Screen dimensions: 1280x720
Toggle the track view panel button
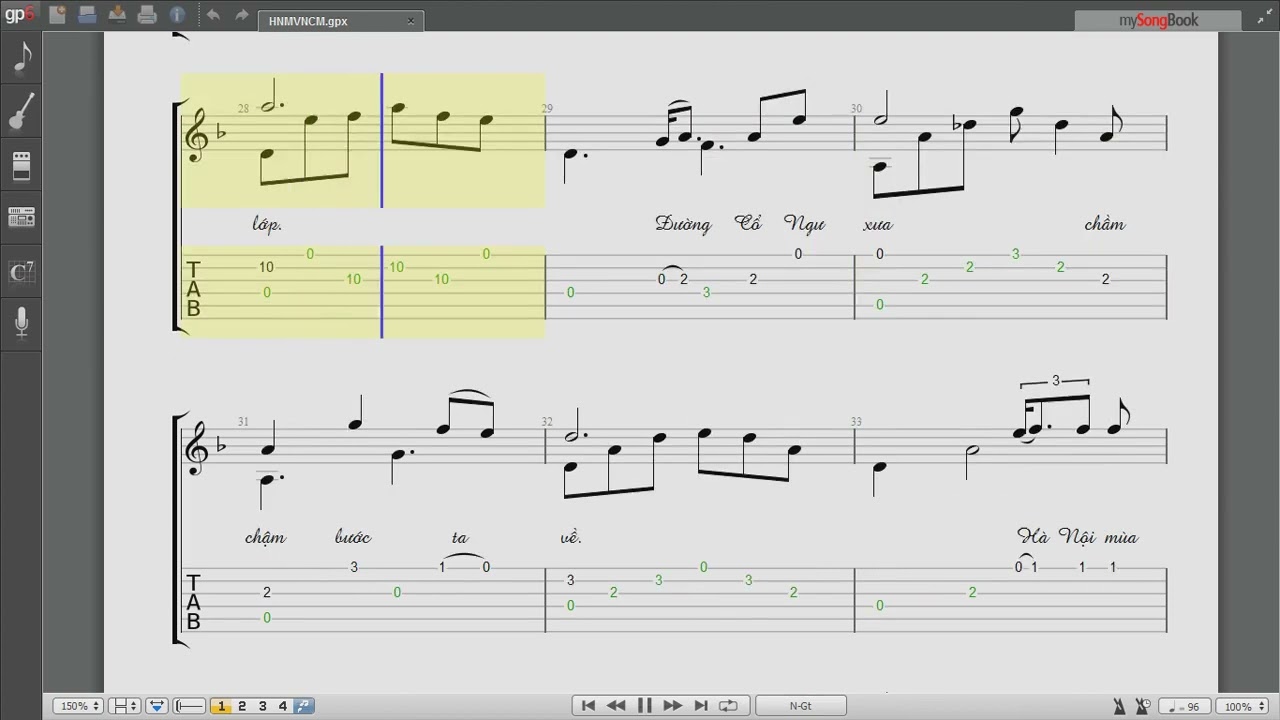click(157, 706)
